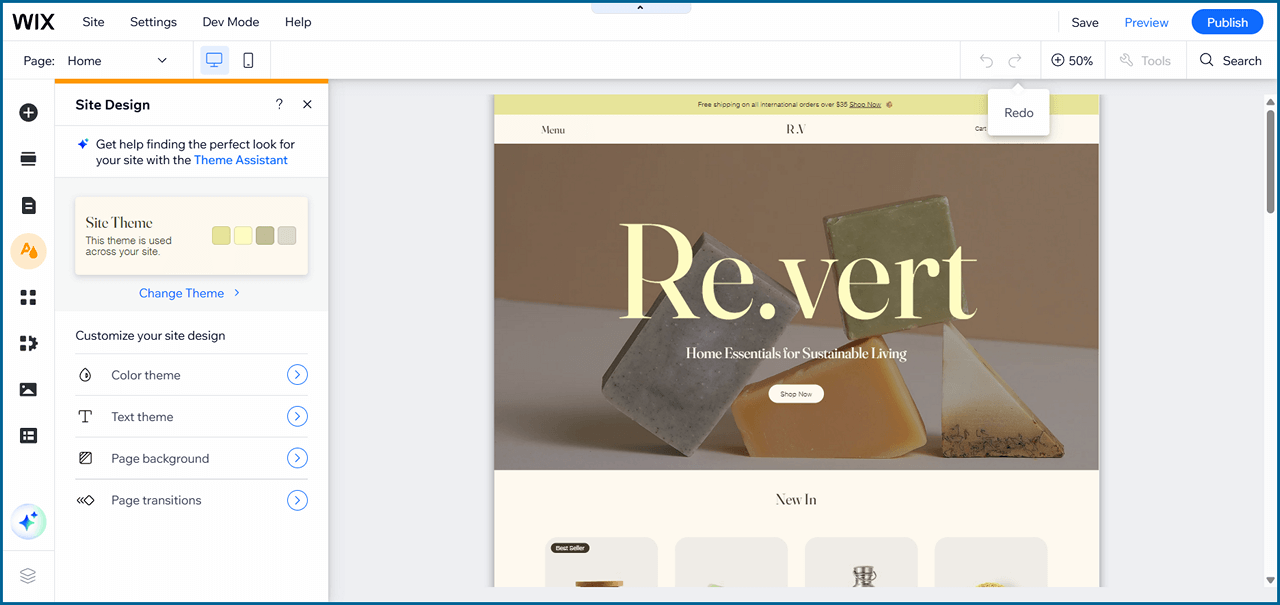Open Pages & Menu sidebar icon
Viewport: 1280px width, 605px height.
click(x=28, y=205)
